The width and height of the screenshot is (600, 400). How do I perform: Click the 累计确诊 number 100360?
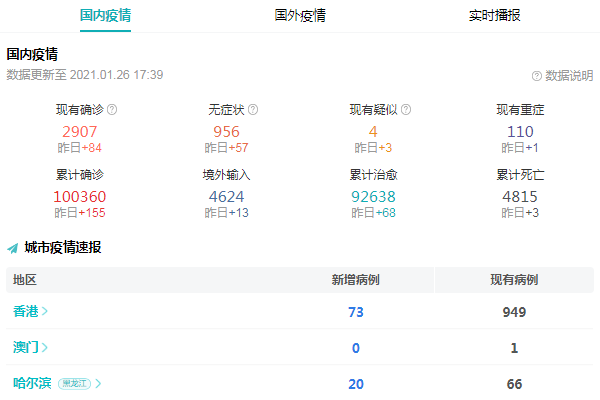click(x=79, y=196)
